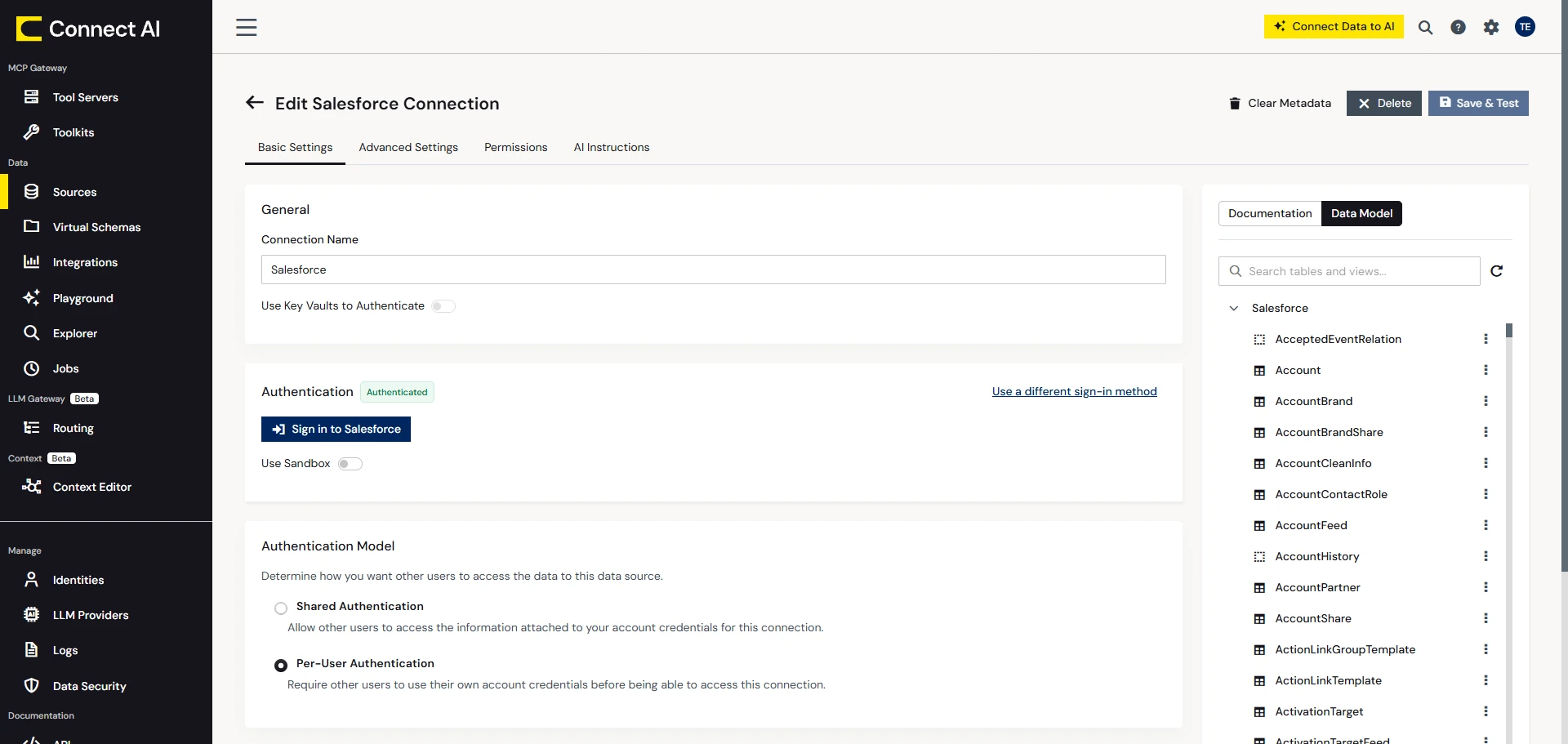This screenshot has width=1568, height=744.
Task: Switch to Advanced Settings tab
Action: click(x=408, y=147)
